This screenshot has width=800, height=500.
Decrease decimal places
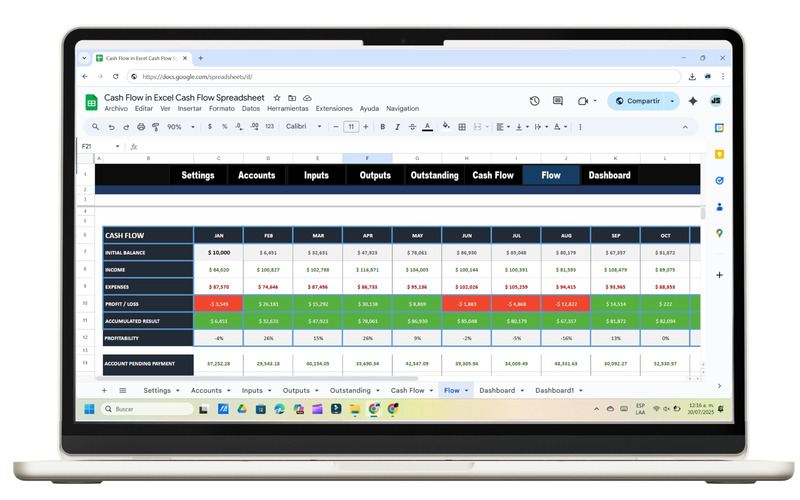point(239,127)
